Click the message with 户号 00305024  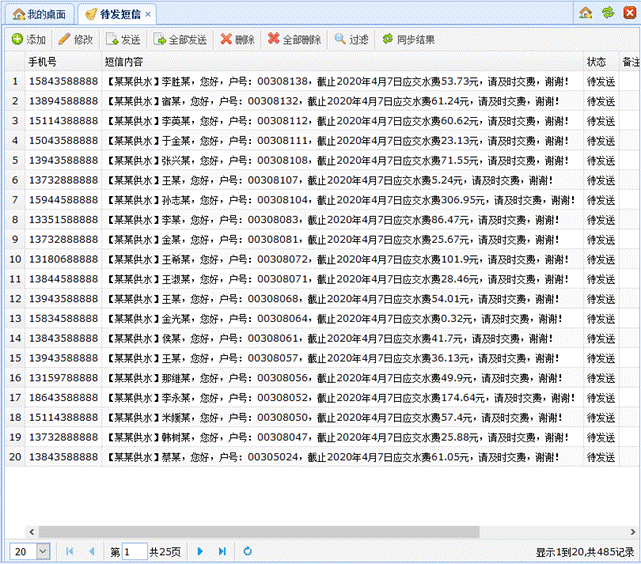point(332,457)
